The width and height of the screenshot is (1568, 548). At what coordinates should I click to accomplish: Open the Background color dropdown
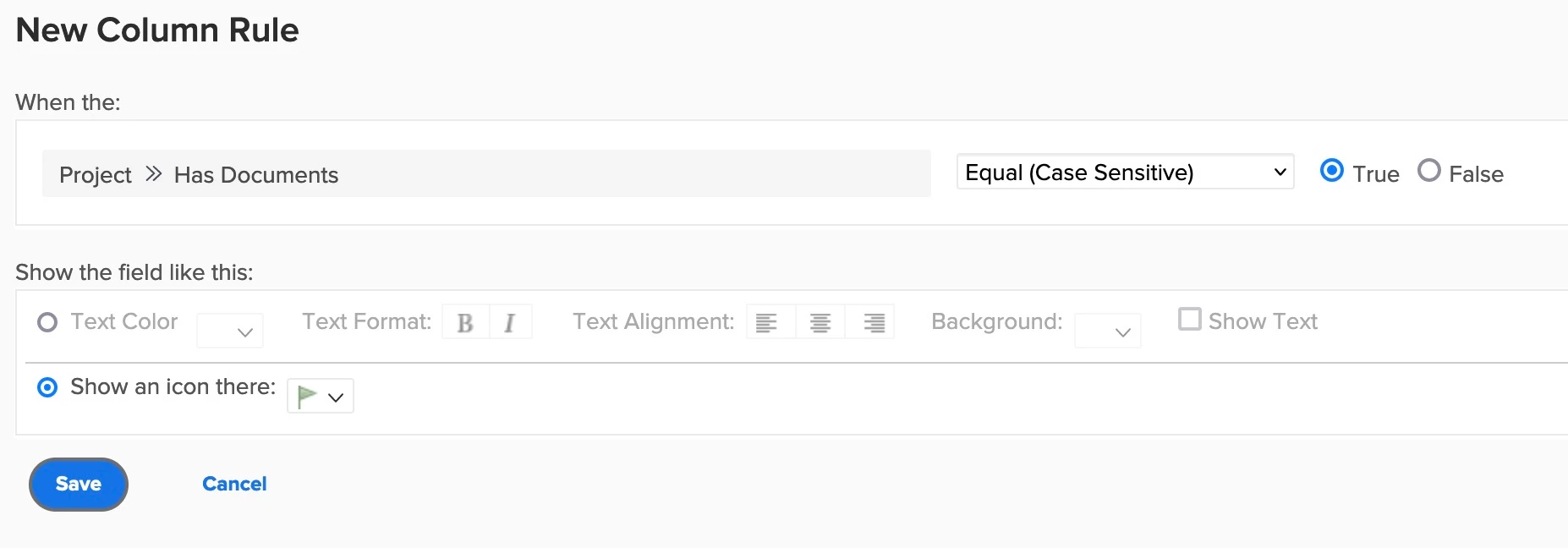point(1107,332)
